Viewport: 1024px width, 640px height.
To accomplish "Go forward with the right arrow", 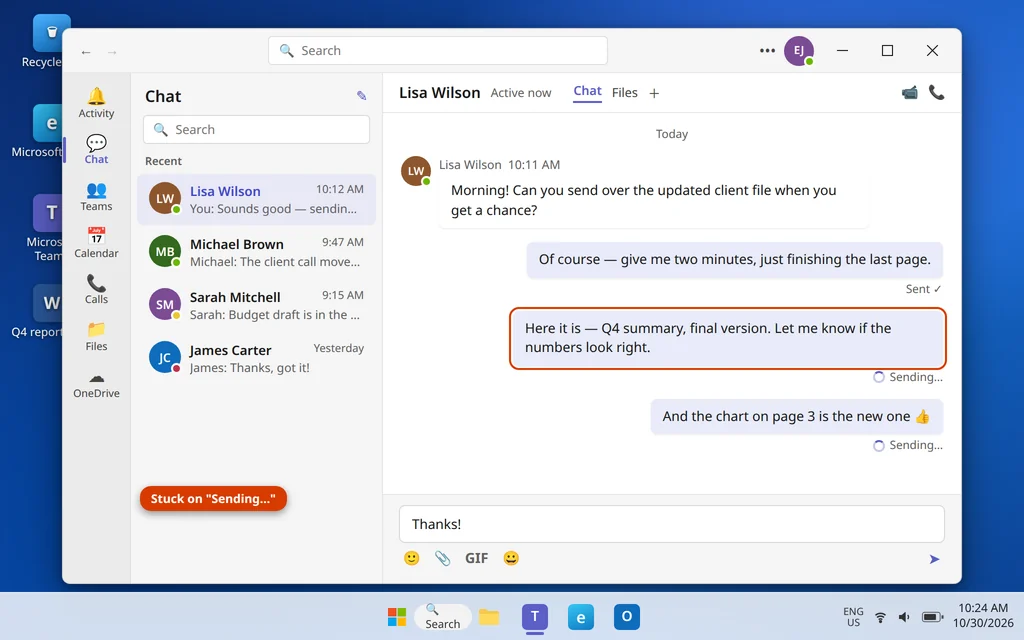I will coord(112,52).
